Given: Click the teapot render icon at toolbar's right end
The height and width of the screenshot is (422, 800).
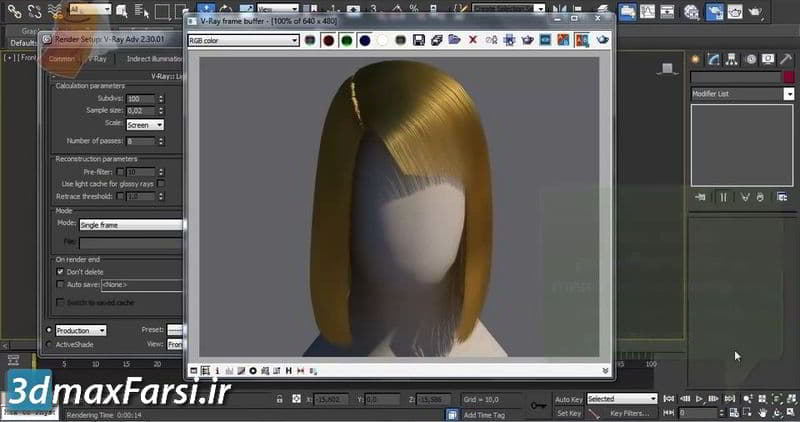Looking at the screenshot, I should pos(603,40).
